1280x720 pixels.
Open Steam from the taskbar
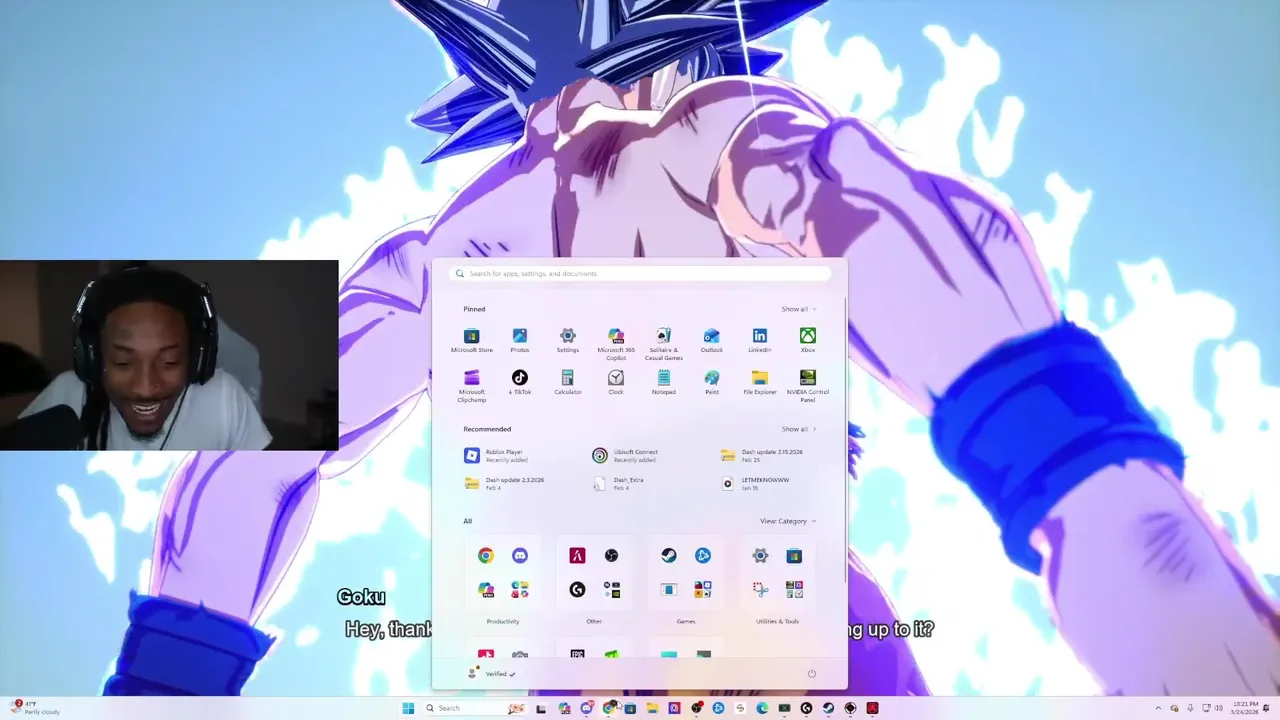(828, 708)
